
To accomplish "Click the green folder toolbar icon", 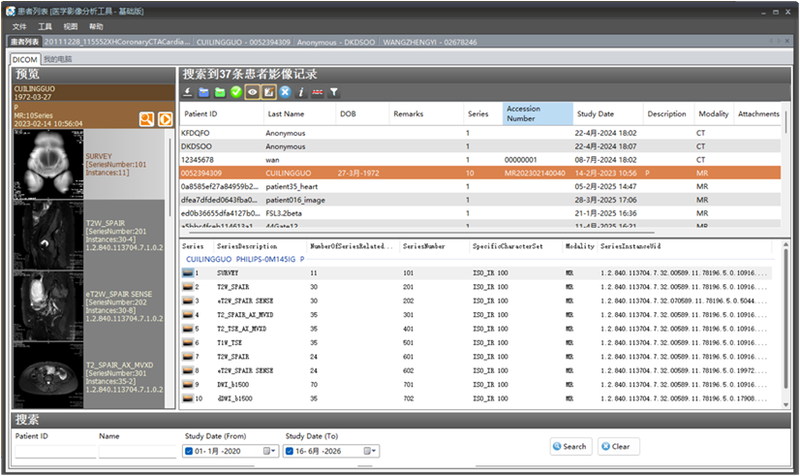I will (x=220, y=92).
